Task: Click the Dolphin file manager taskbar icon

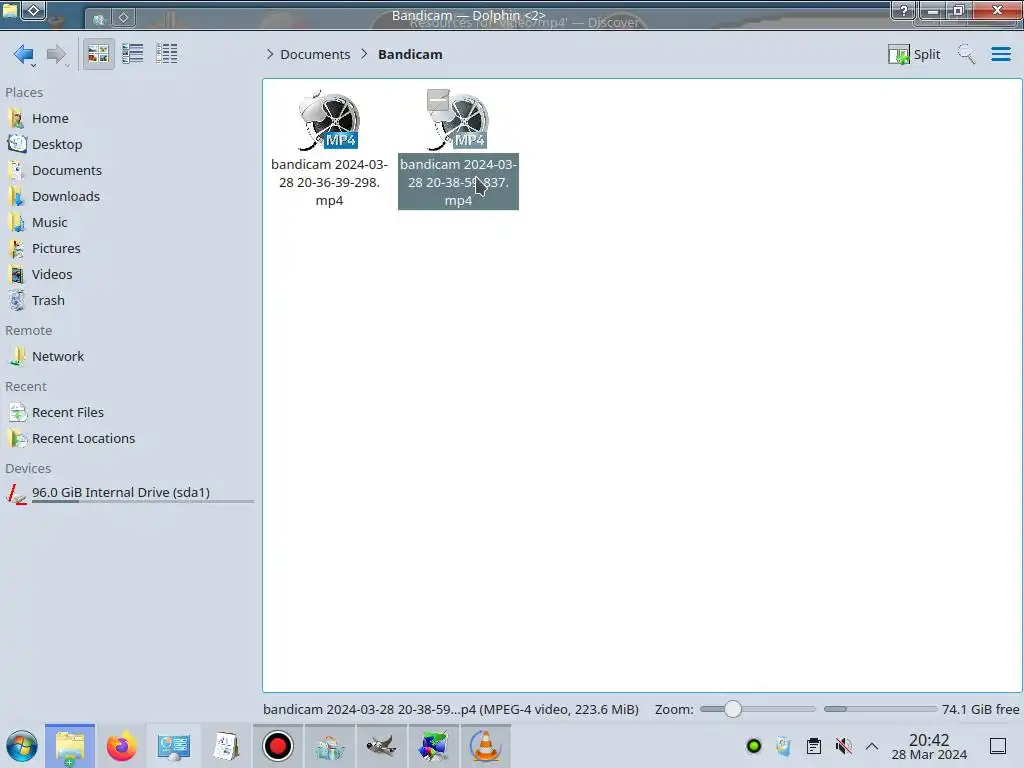Action: pyautogui.click(x=70, y=746)
